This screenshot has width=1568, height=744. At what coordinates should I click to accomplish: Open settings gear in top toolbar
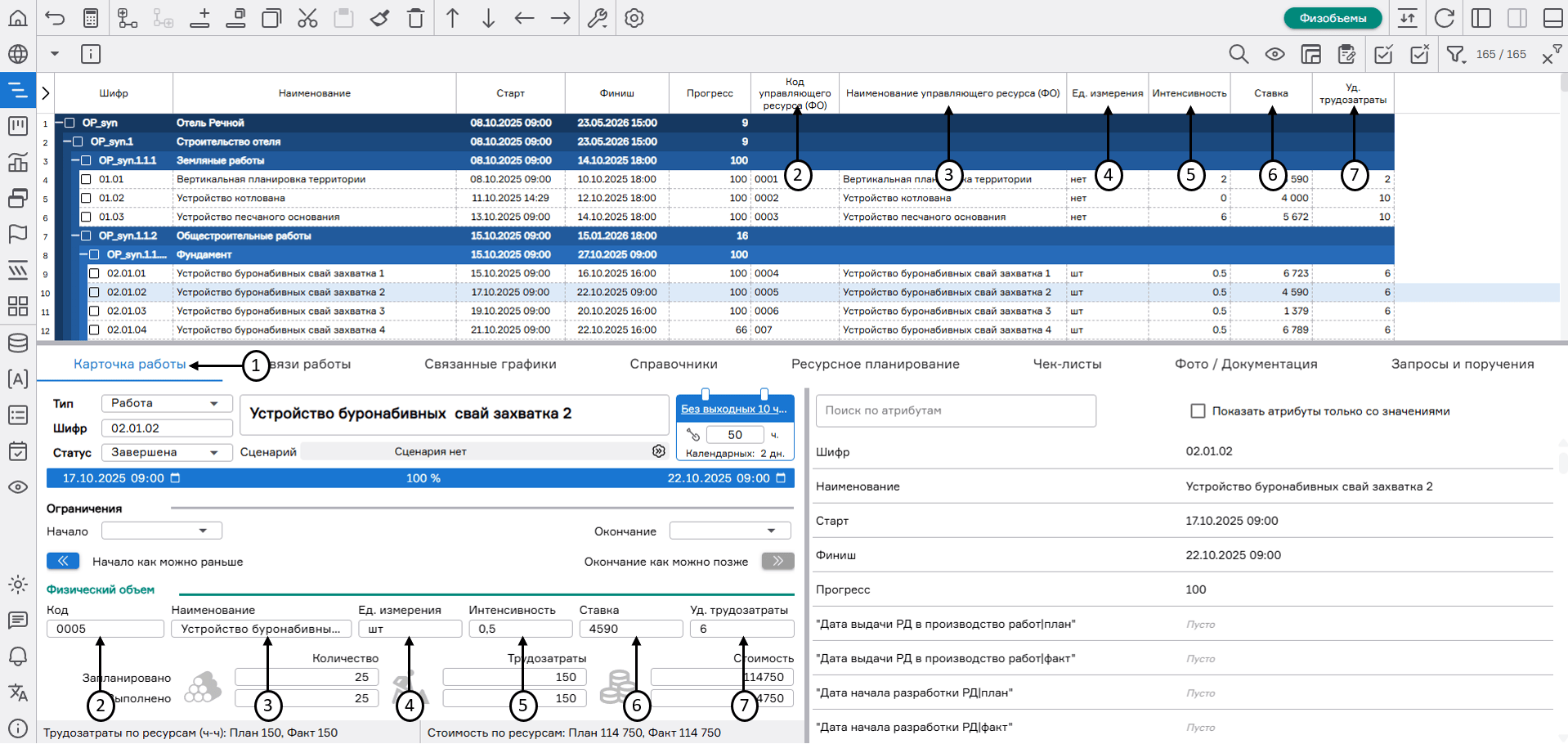[x=634, y=18]
